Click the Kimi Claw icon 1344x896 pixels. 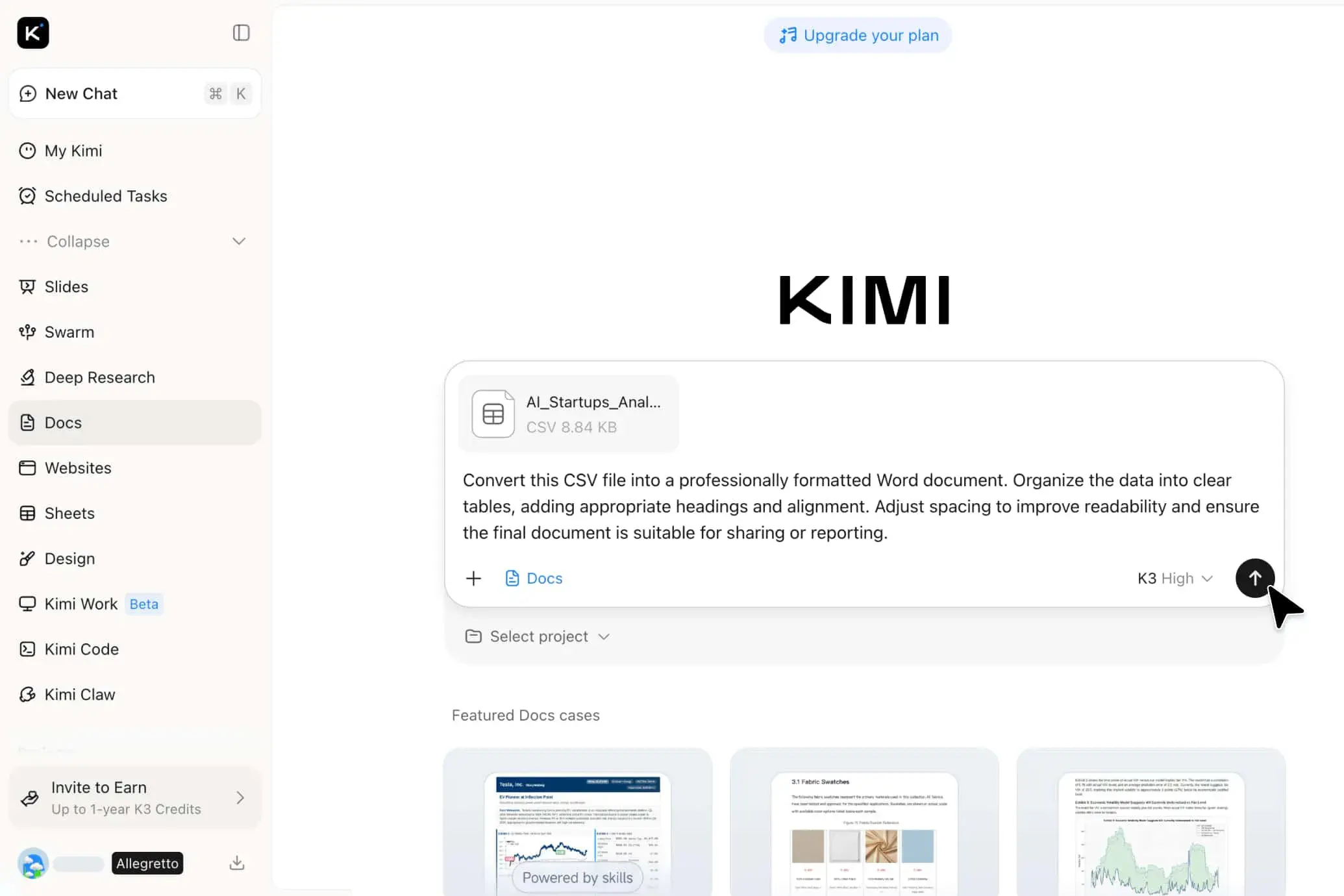click(x=27, y=695)
